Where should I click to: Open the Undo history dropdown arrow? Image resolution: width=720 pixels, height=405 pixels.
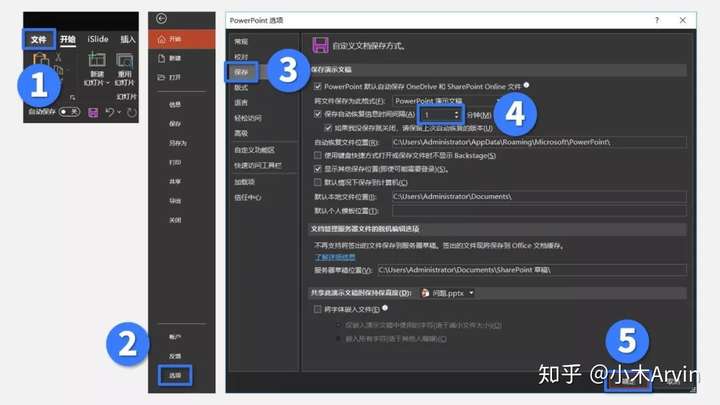(119, 112)
